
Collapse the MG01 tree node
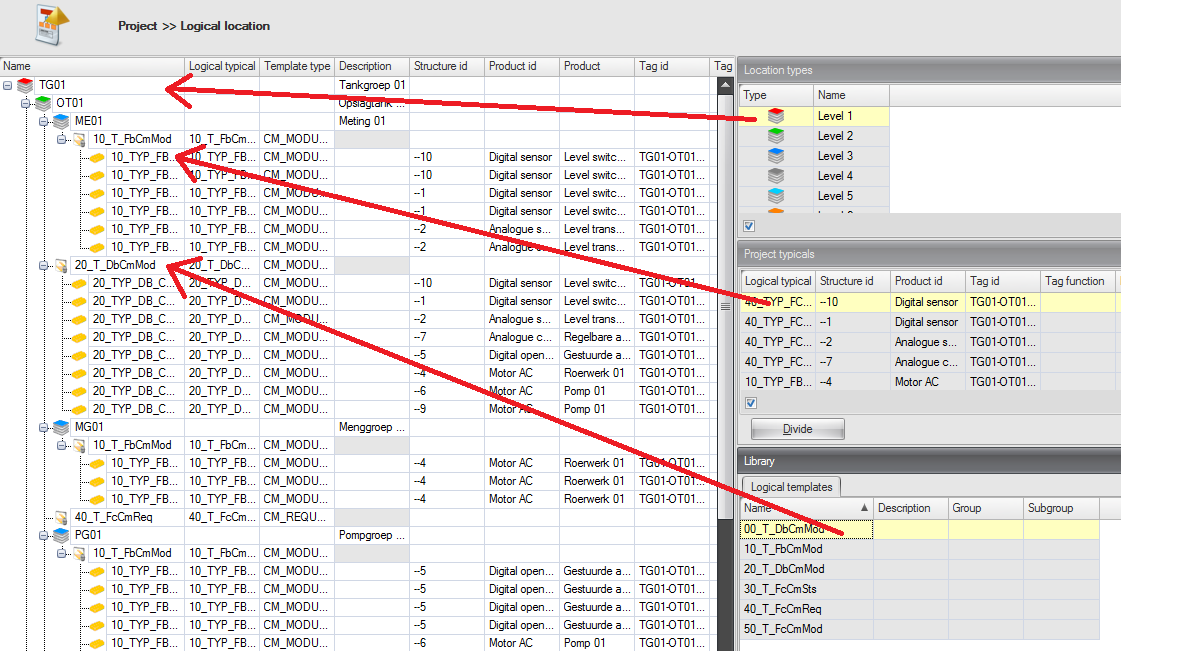point(43,427)
